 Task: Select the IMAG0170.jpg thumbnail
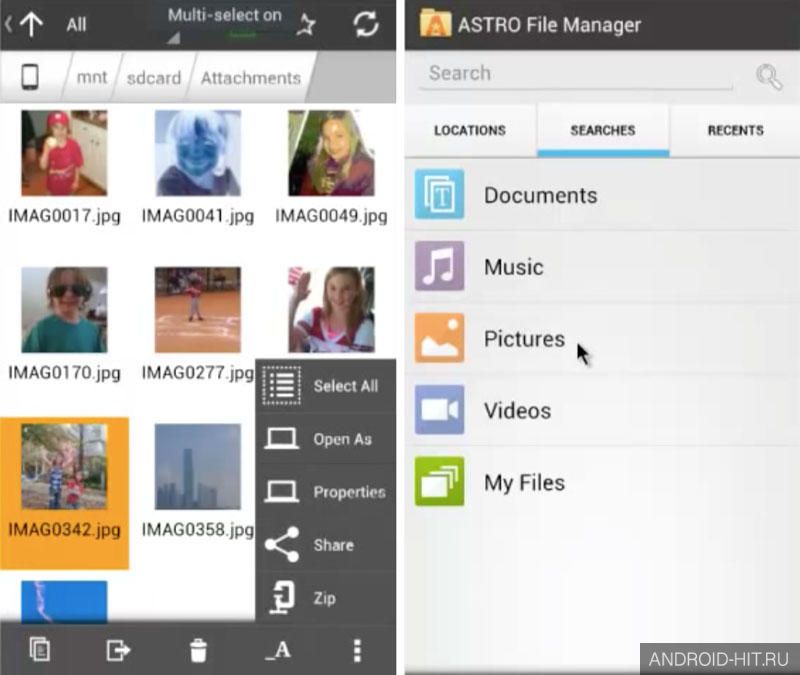click(64, 310)
